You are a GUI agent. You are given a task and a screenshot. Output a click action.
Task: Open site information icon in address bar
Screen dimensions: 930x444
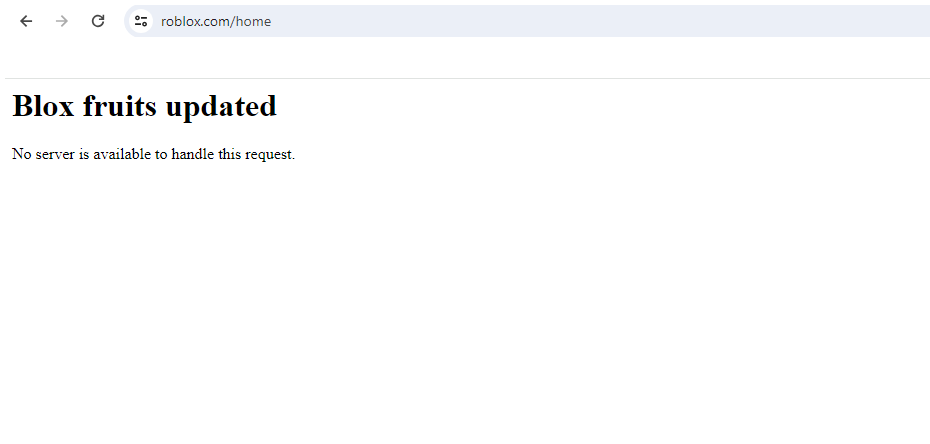(x=141, y=21)
